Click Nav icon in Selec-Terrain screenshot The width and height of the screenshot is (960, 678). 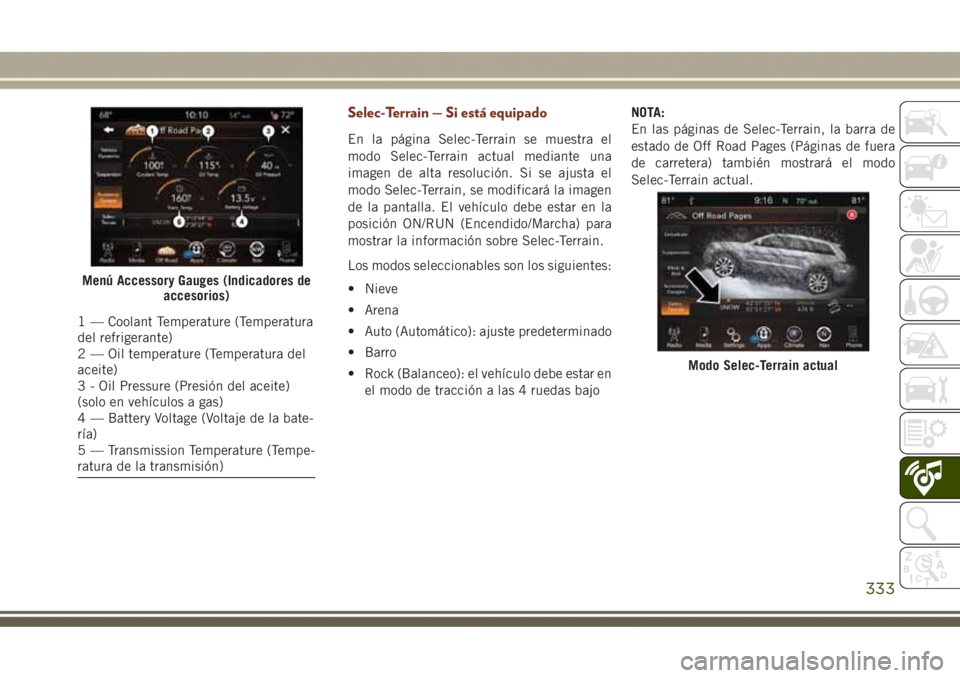tap(824, 336)
